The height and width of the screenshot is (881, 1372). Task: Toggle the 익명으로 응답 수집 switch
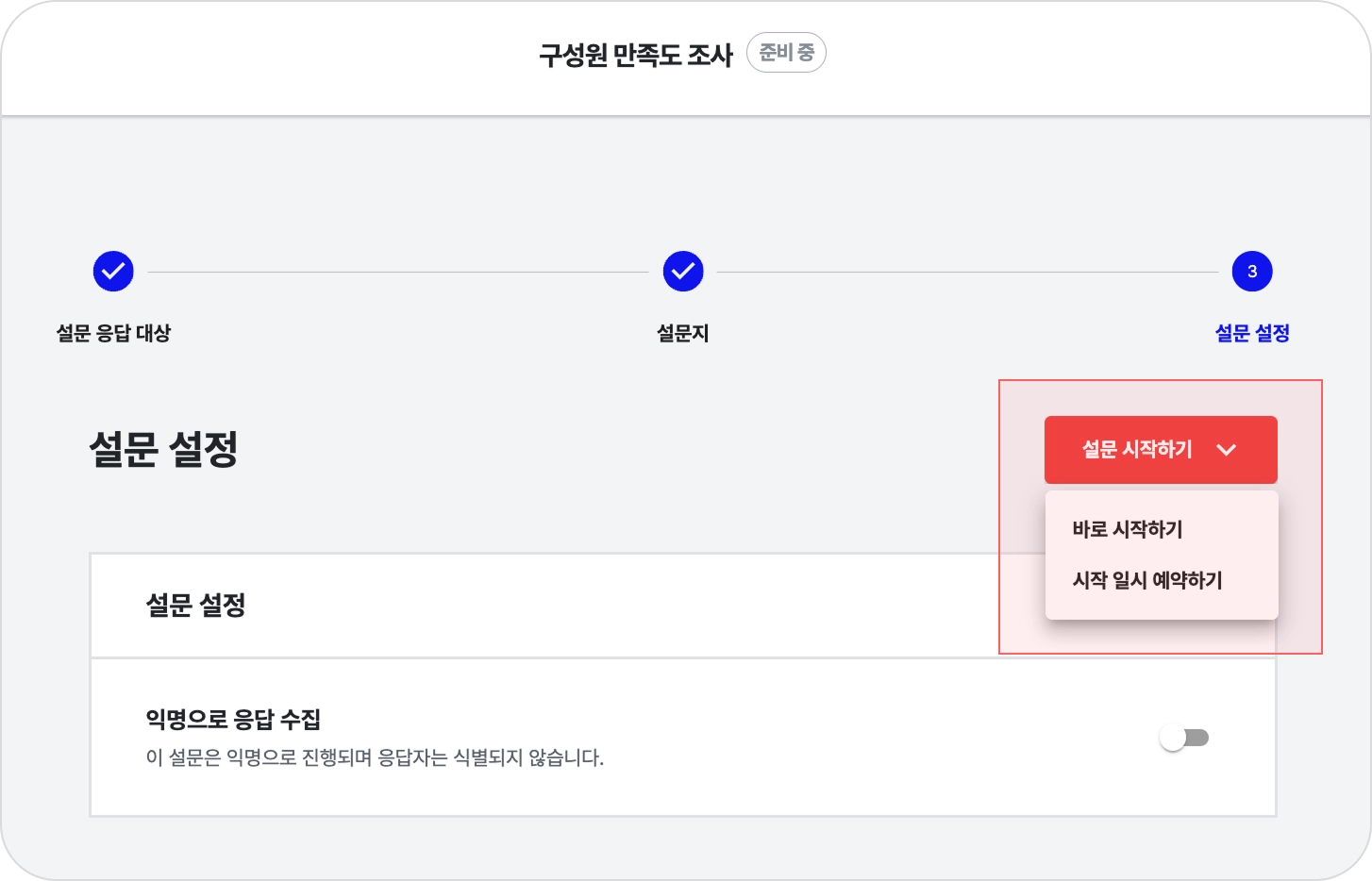(1184, 738)
